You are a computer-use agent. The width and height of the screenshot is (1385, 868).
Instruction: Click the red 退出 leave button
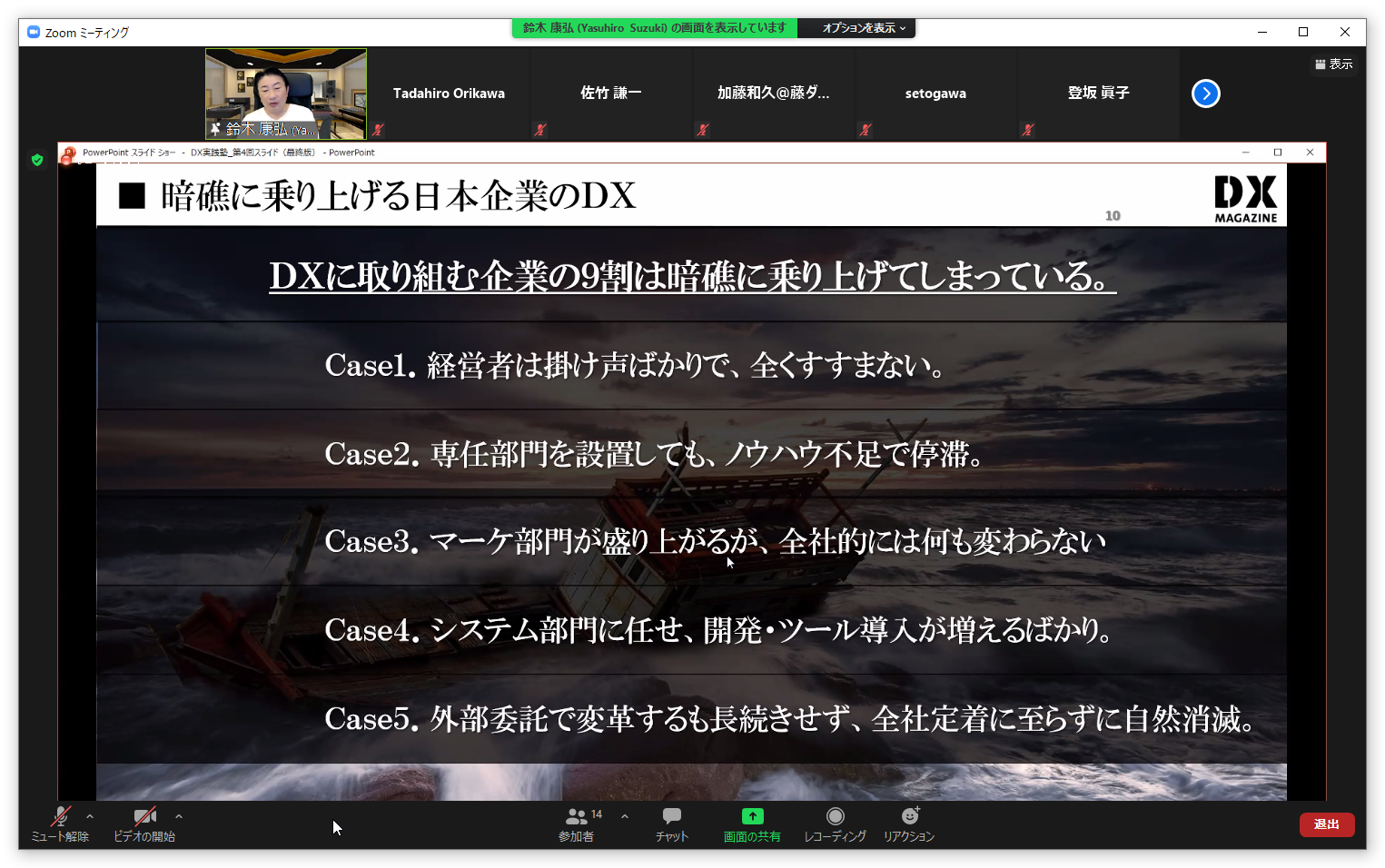click(x=1326, y=824)
